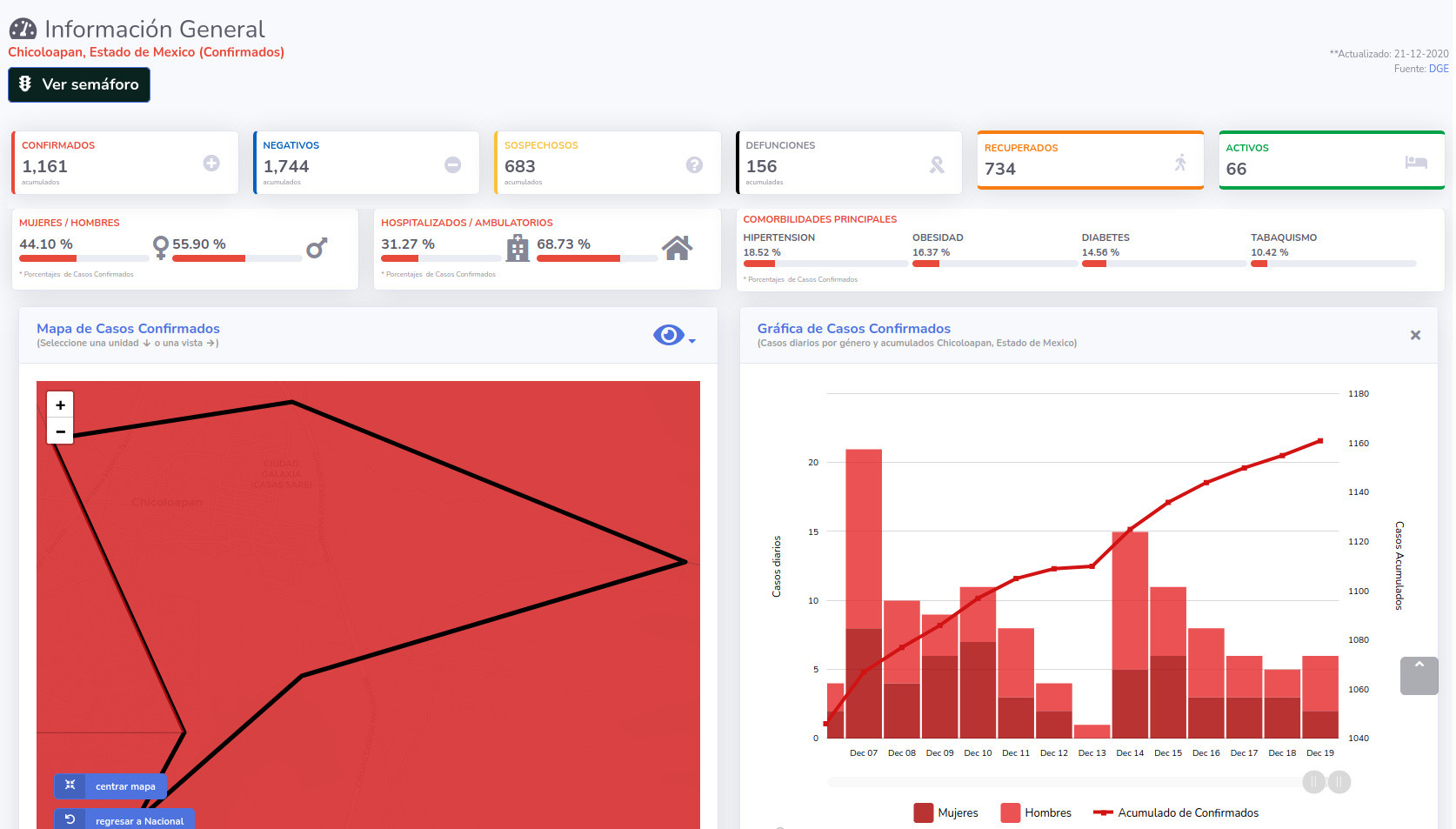This screenshot has width=1456, height=829.
Task: Click the Sospechosos value 683
Action: [x=520, y=166]
